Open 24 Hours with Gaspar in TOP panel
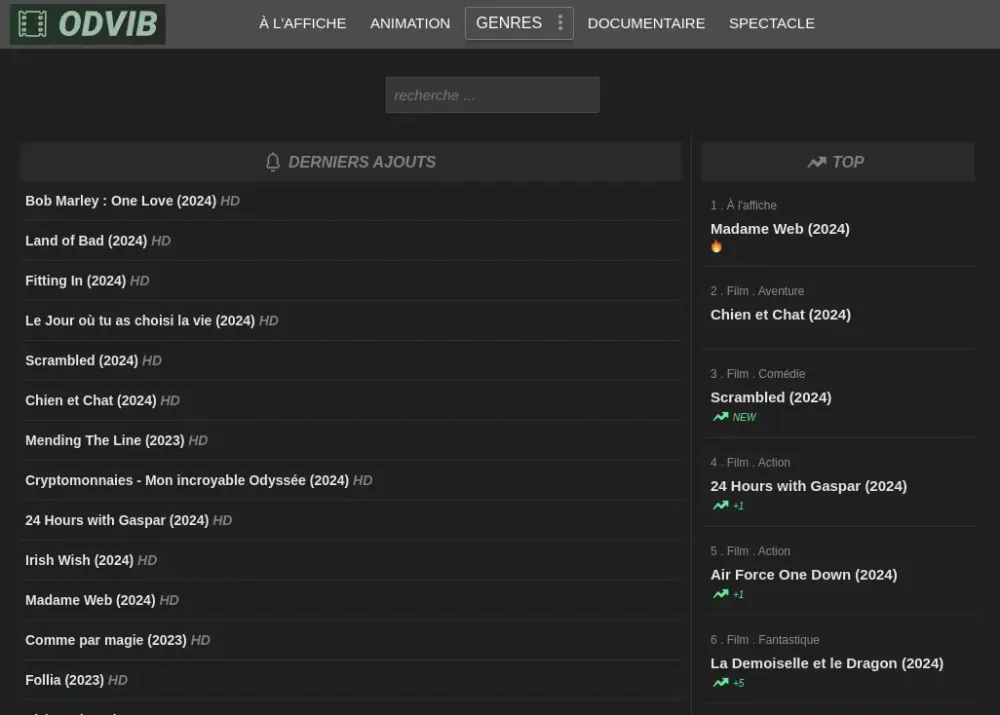This screenshot has width=1000, height=715. coord(809,486)
